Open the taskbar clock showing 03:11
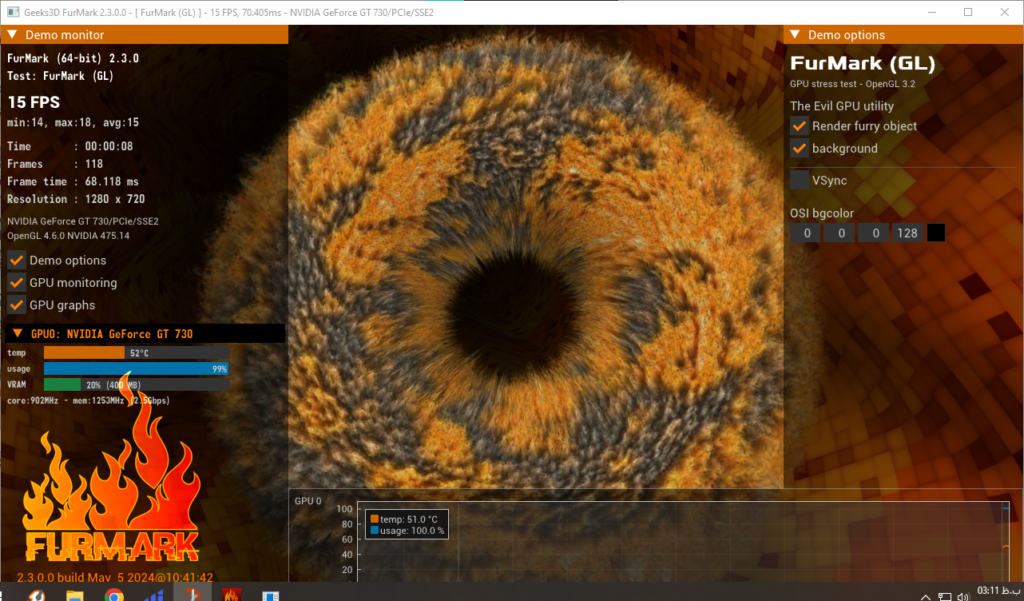1024x601 pixels. [x=998, y=591]
